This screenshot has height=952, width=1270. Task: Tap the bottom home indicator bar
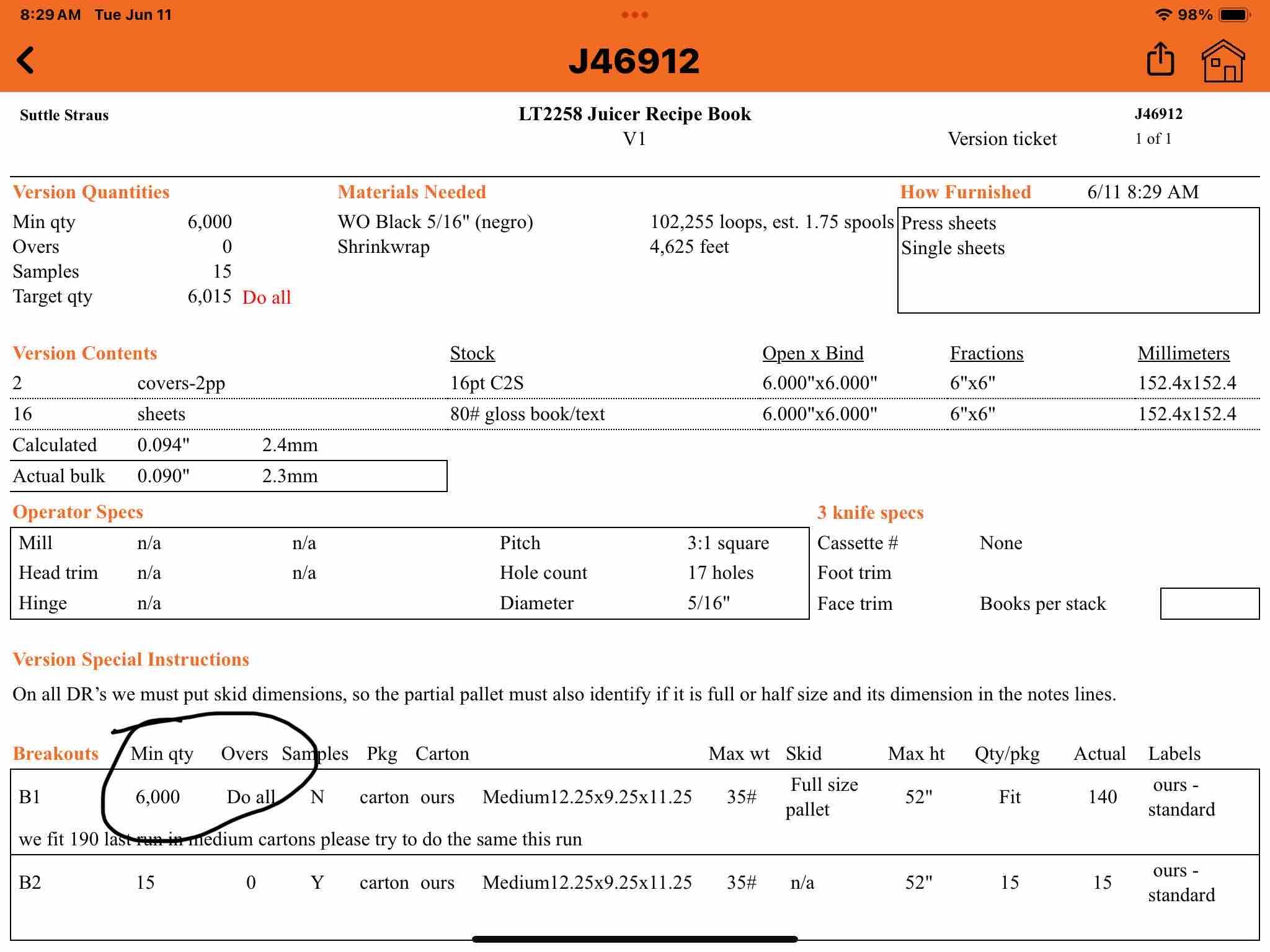634,939
